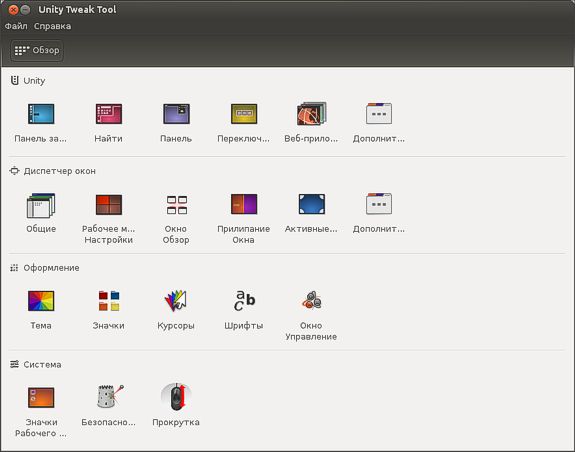This screenshot has height=452, width=575.
Task: Open the Общие window manager icon
Action: [x=41, y=205]
